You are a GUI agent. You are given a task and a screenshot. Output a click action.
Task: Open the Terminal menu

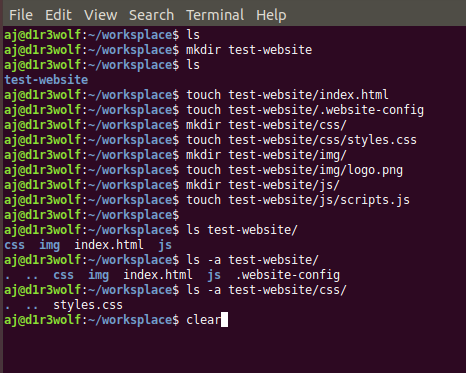coord(215,15)
